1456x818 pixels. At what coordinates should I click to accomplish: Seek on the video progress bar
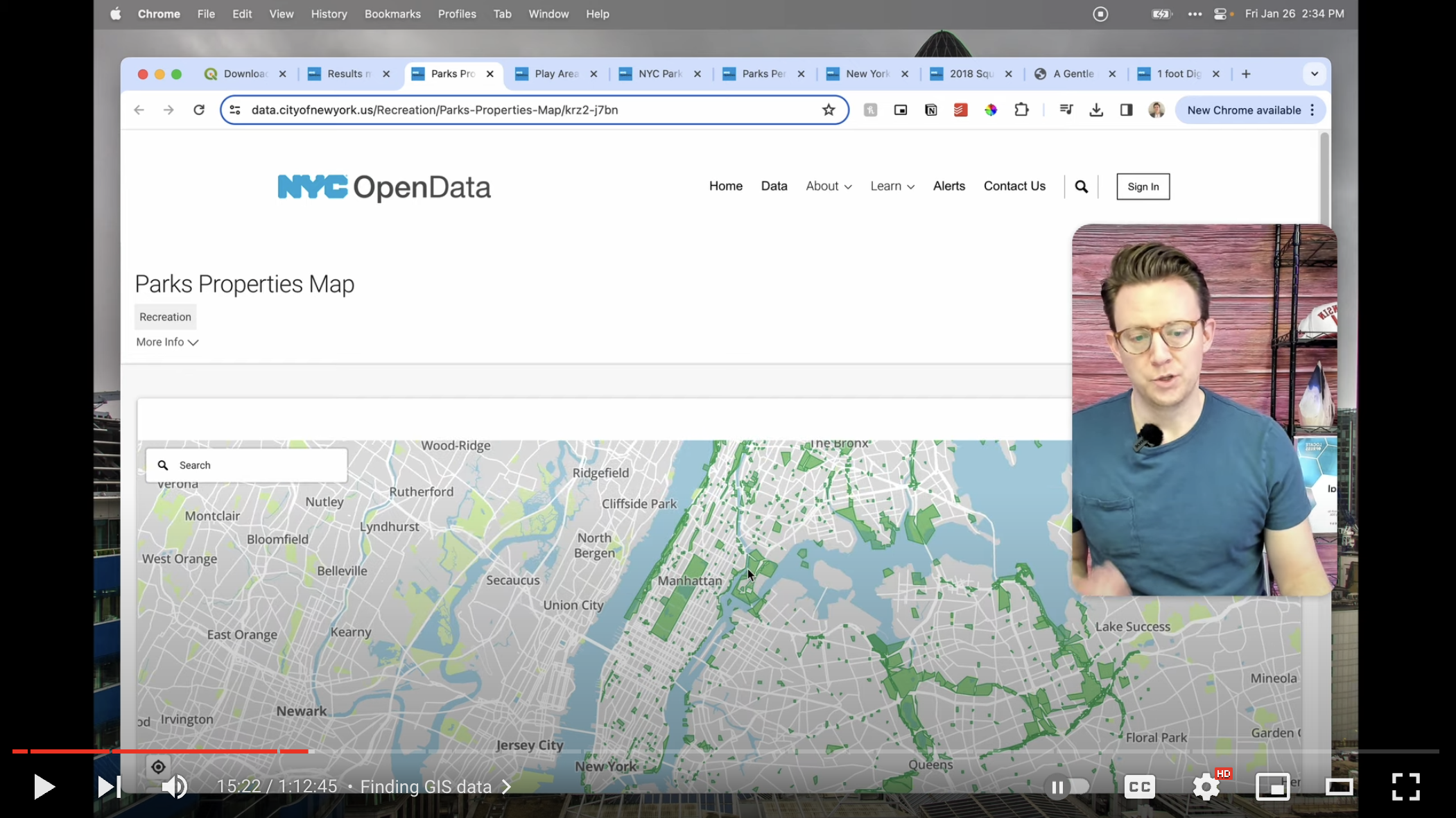725,751
